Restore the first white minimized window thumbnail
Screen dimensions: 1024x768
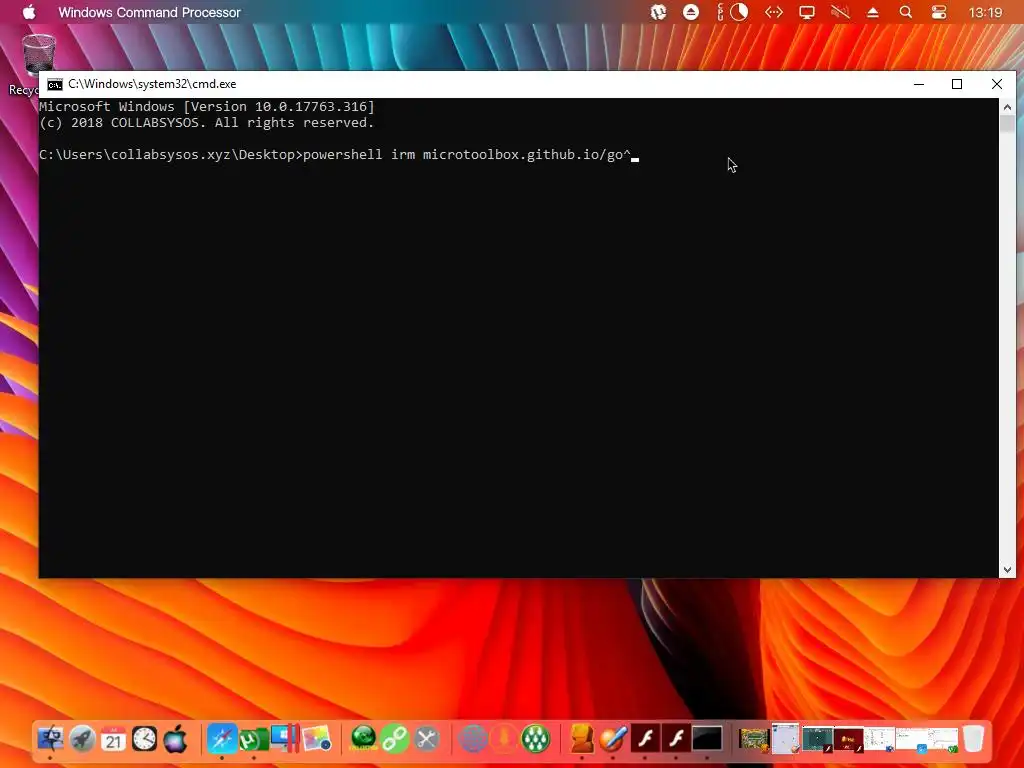(880, 739)
